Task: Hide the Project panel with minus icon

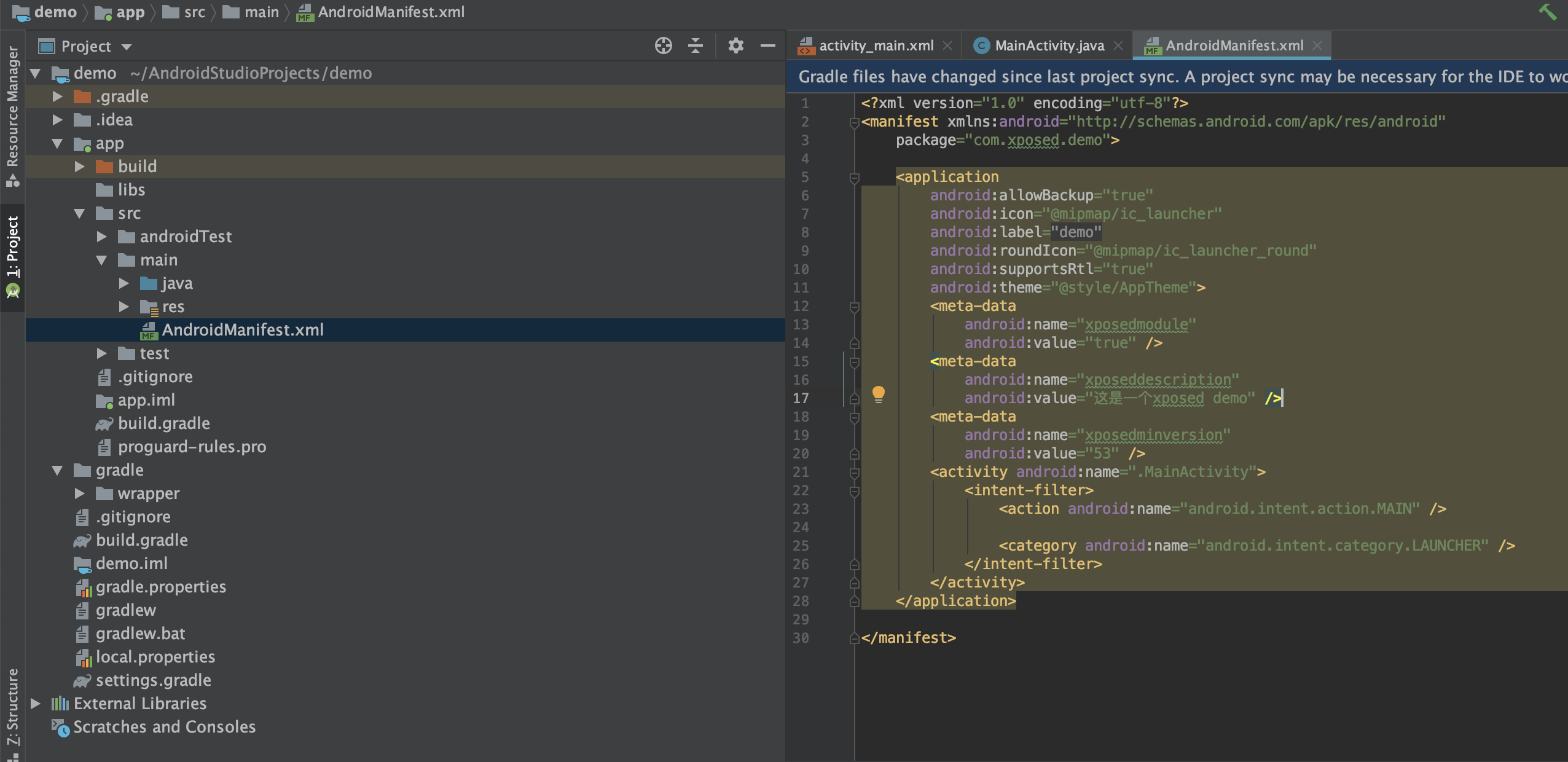Action: 767,45
